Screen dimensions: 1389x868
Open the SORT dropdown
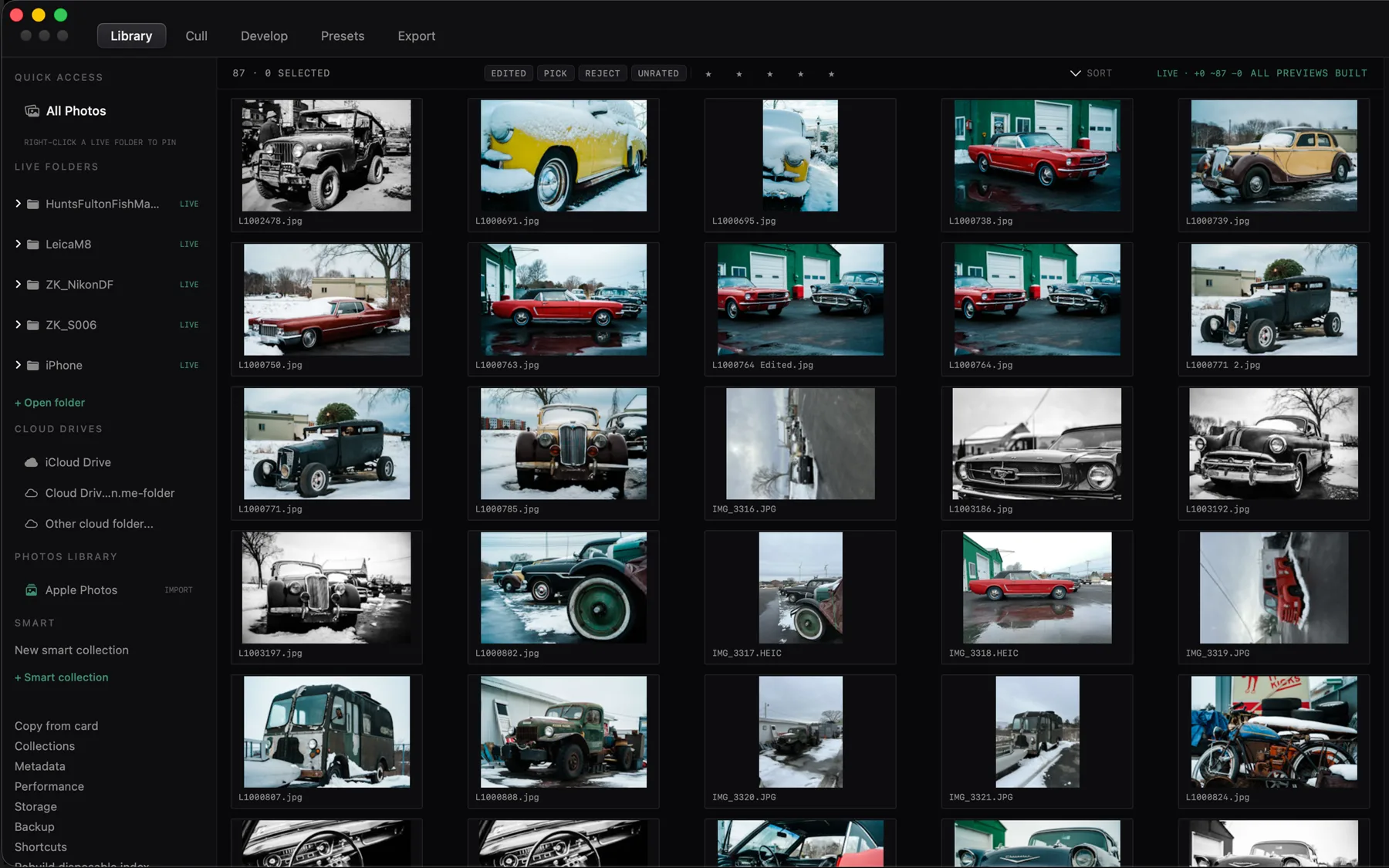tap(1091, 73)
